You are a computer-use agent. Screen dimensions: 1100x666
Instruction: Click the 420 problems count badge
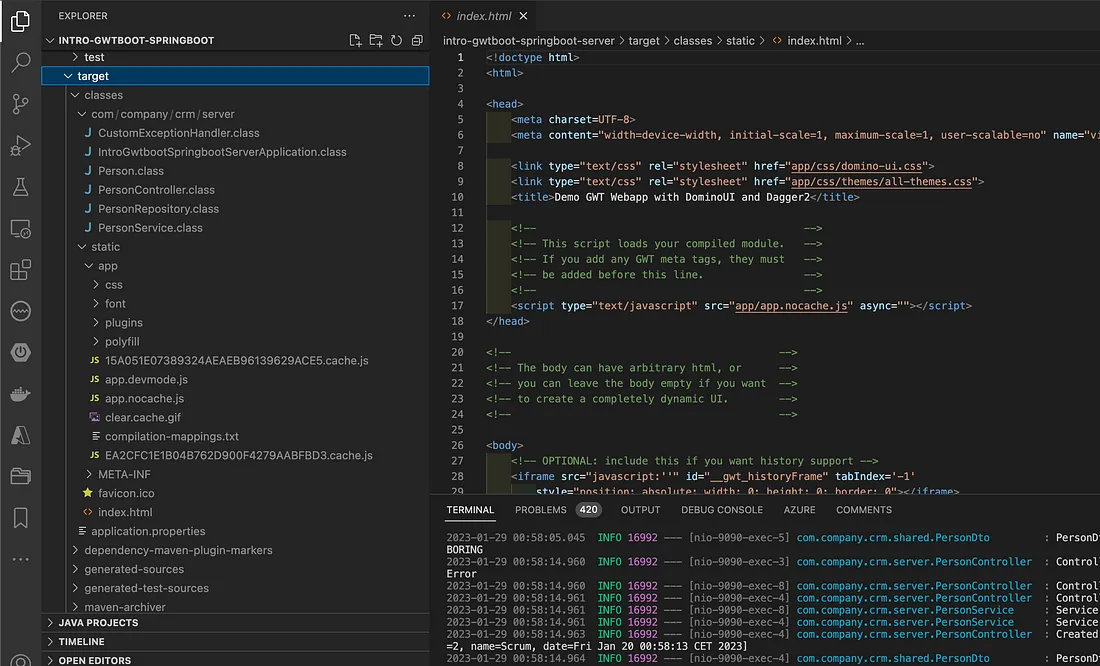(589, 510)
